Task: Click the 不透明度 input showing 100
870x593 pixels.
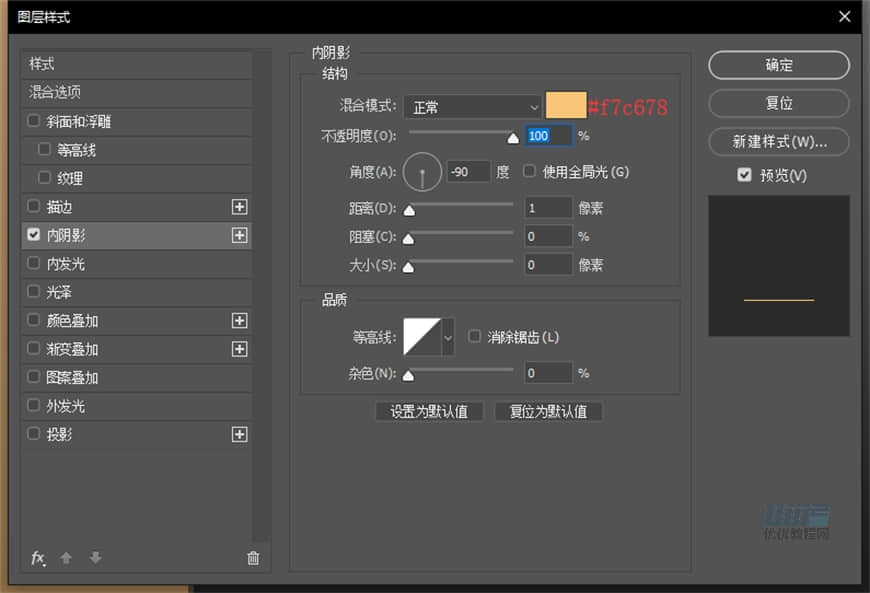Action: (549, 136)
